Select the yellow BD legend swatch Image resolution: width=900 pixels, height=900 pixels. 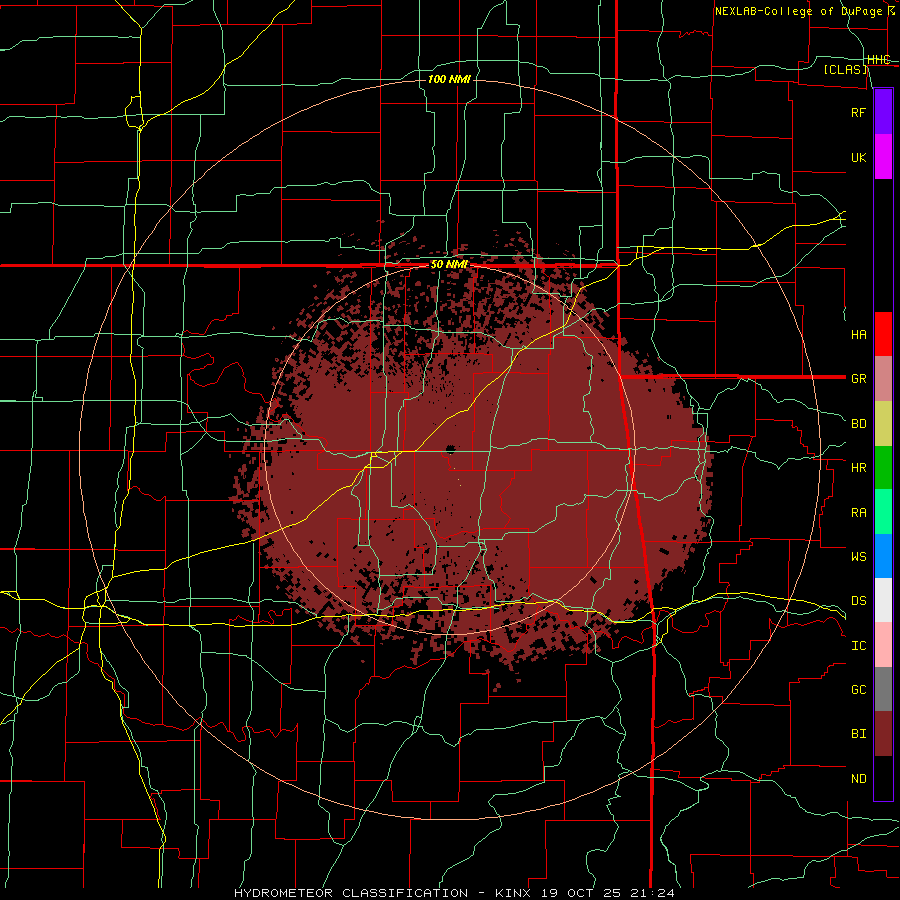click(883, 424)
